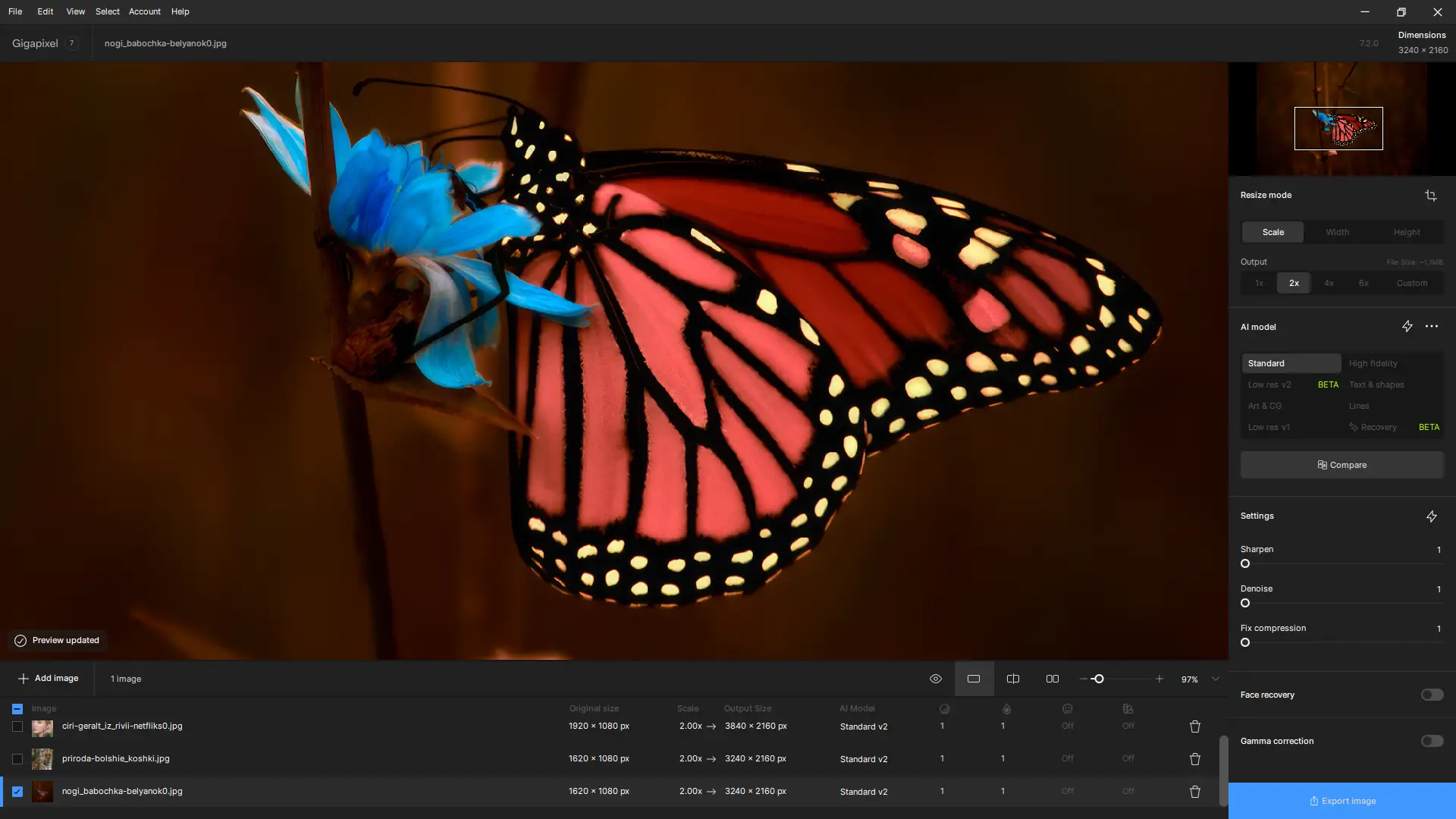Turn on Gamma correction switch

[x=1431, y=741]
